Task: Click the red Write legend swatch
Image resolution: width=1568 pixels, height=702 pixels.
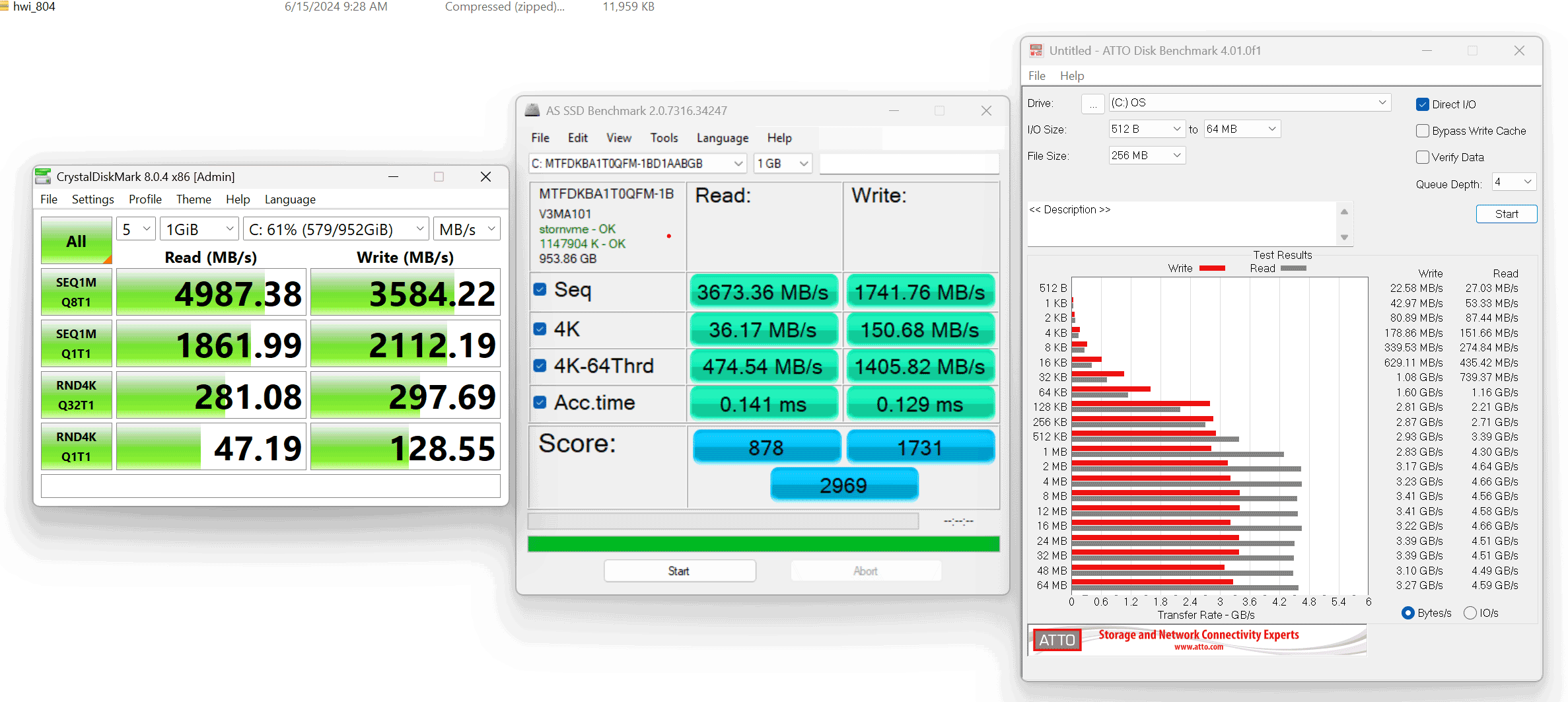Action: coord(1212,268)
